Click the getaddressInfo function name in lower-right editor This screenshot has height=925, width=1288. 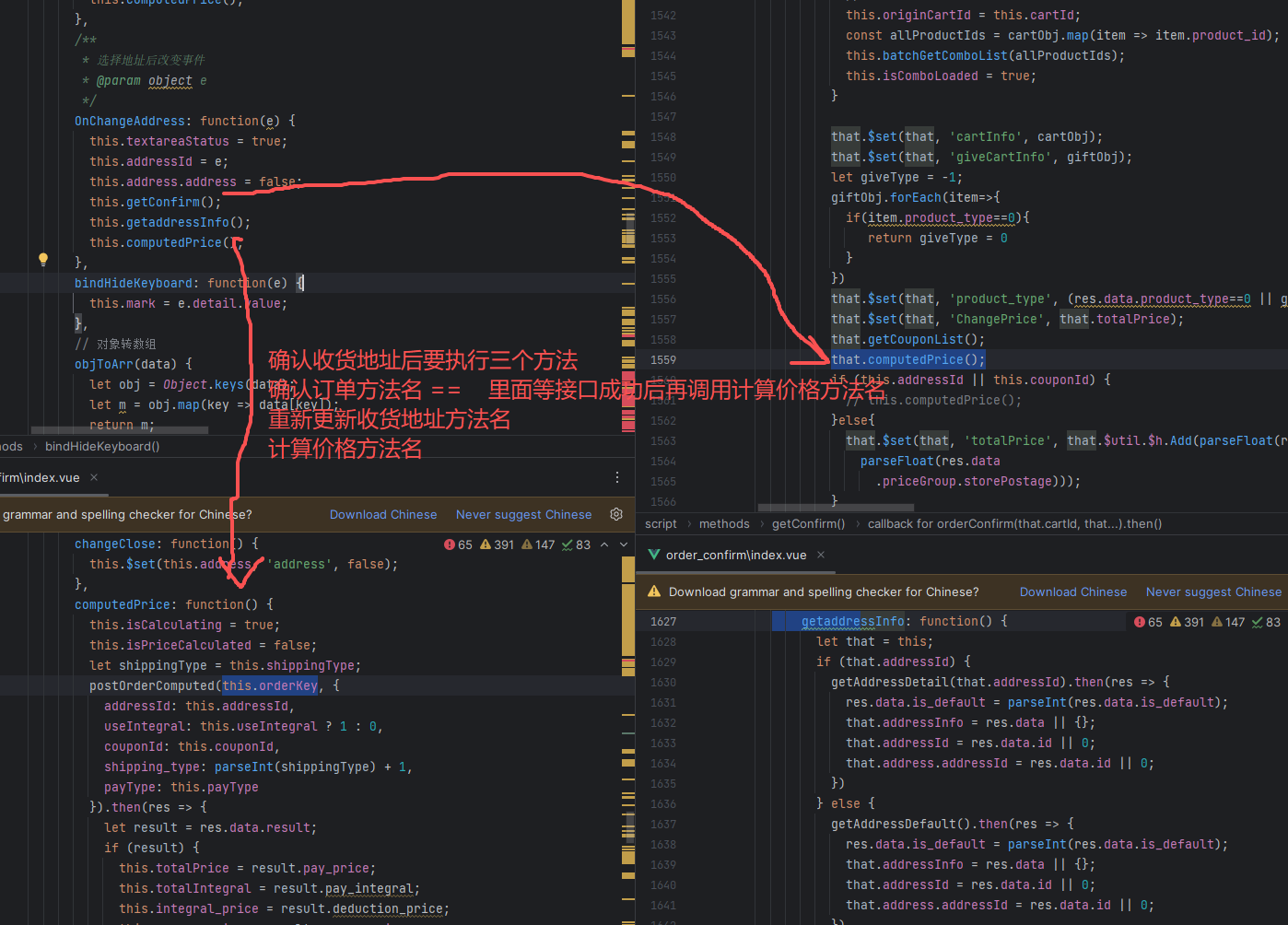tap(853, 621)
